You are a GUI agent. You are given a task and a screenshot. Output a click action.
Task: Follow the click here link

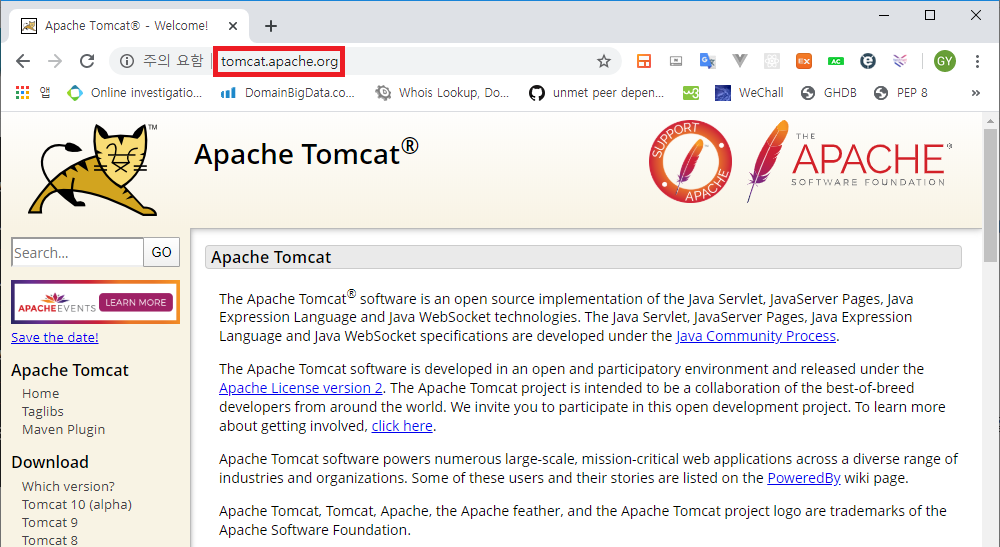[402, 426]
